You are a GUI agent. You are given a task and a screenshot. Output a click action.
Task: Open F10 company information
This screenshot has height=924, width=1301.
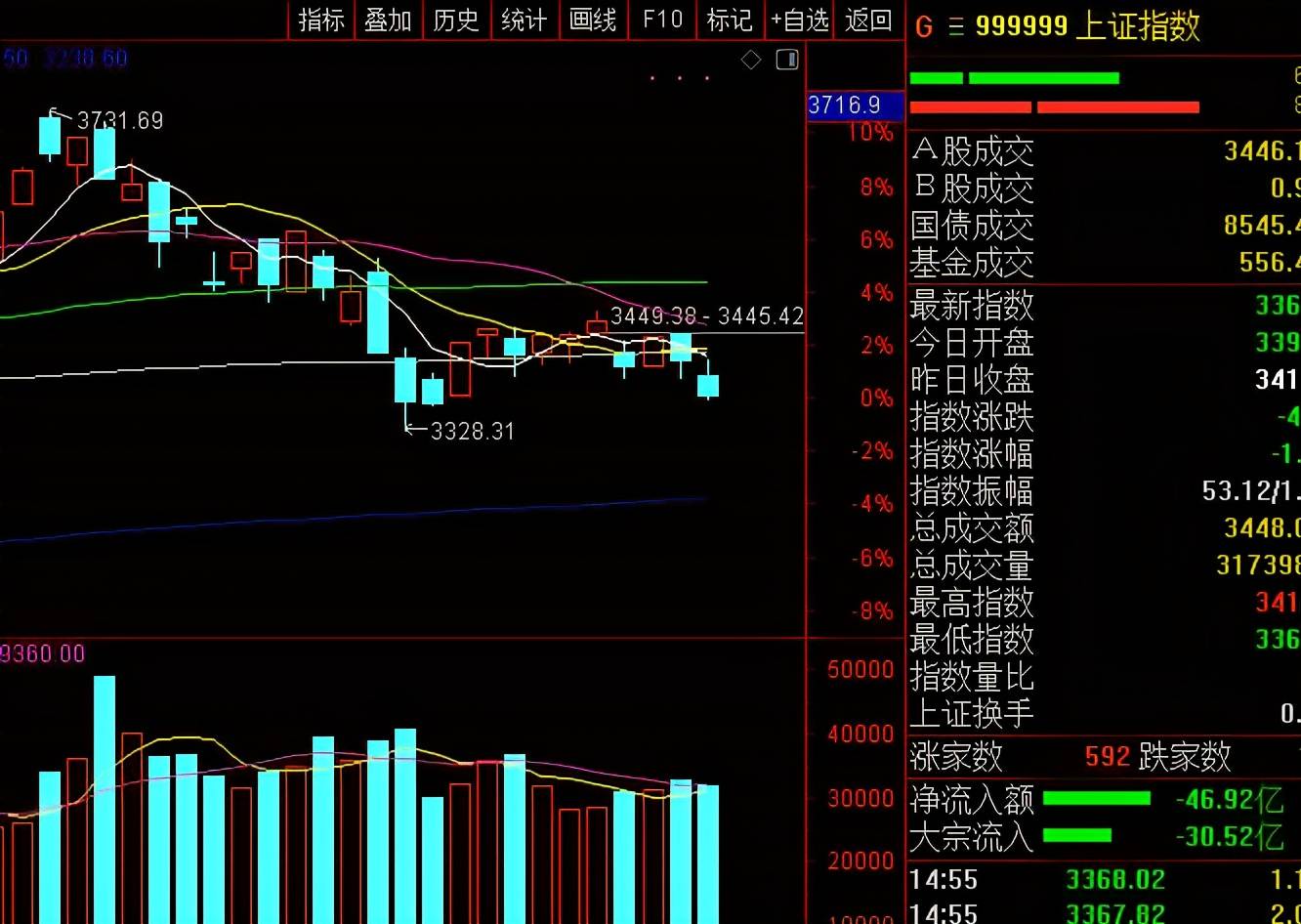click(662, 20)
